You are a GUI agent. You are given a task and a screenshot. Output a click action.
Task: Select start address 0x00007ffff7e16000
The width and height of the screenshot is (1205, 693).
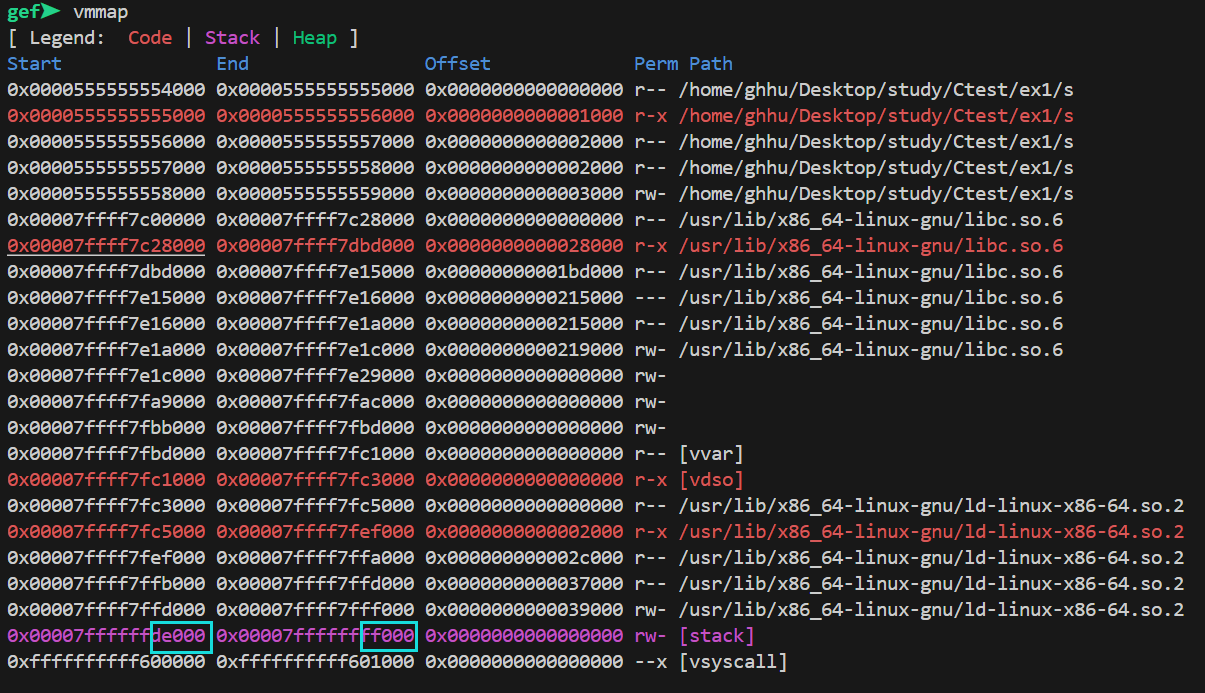click(x=106, y=324)
